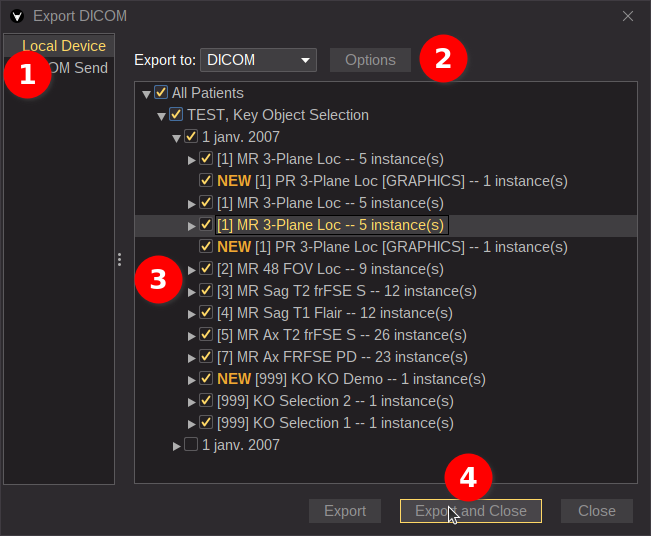Uncheck the highlighted MR 3-Plane Loc series

(206, 224)
